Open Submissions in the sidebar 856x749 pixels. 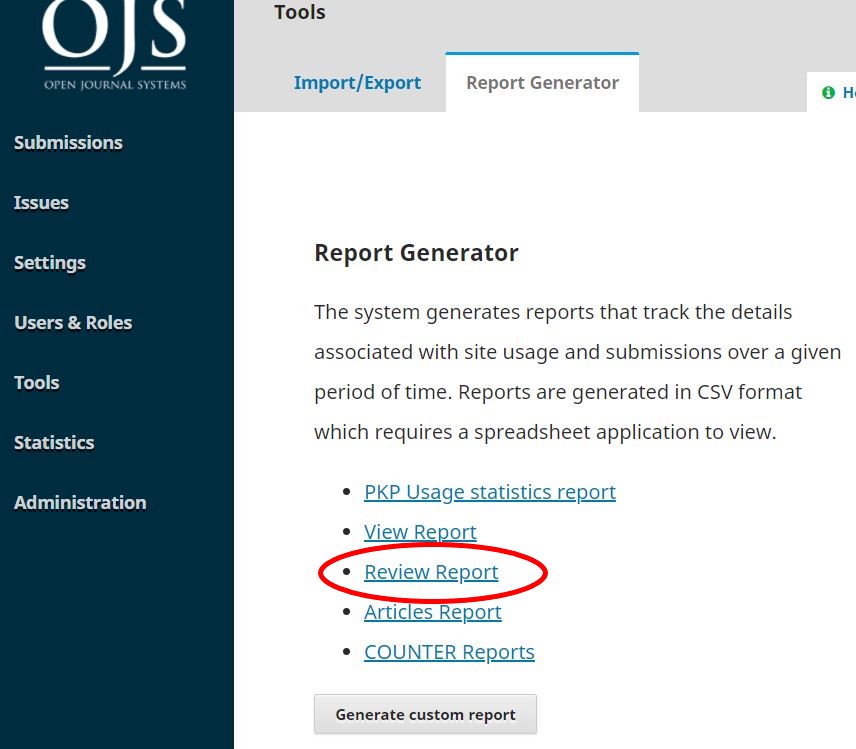68,142
